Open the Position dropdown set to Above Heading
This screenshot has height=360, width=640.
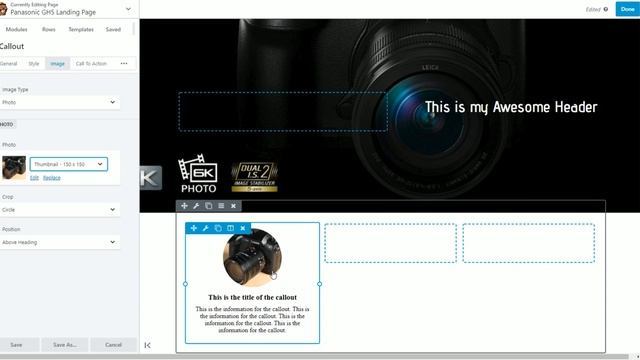[60, 242]
